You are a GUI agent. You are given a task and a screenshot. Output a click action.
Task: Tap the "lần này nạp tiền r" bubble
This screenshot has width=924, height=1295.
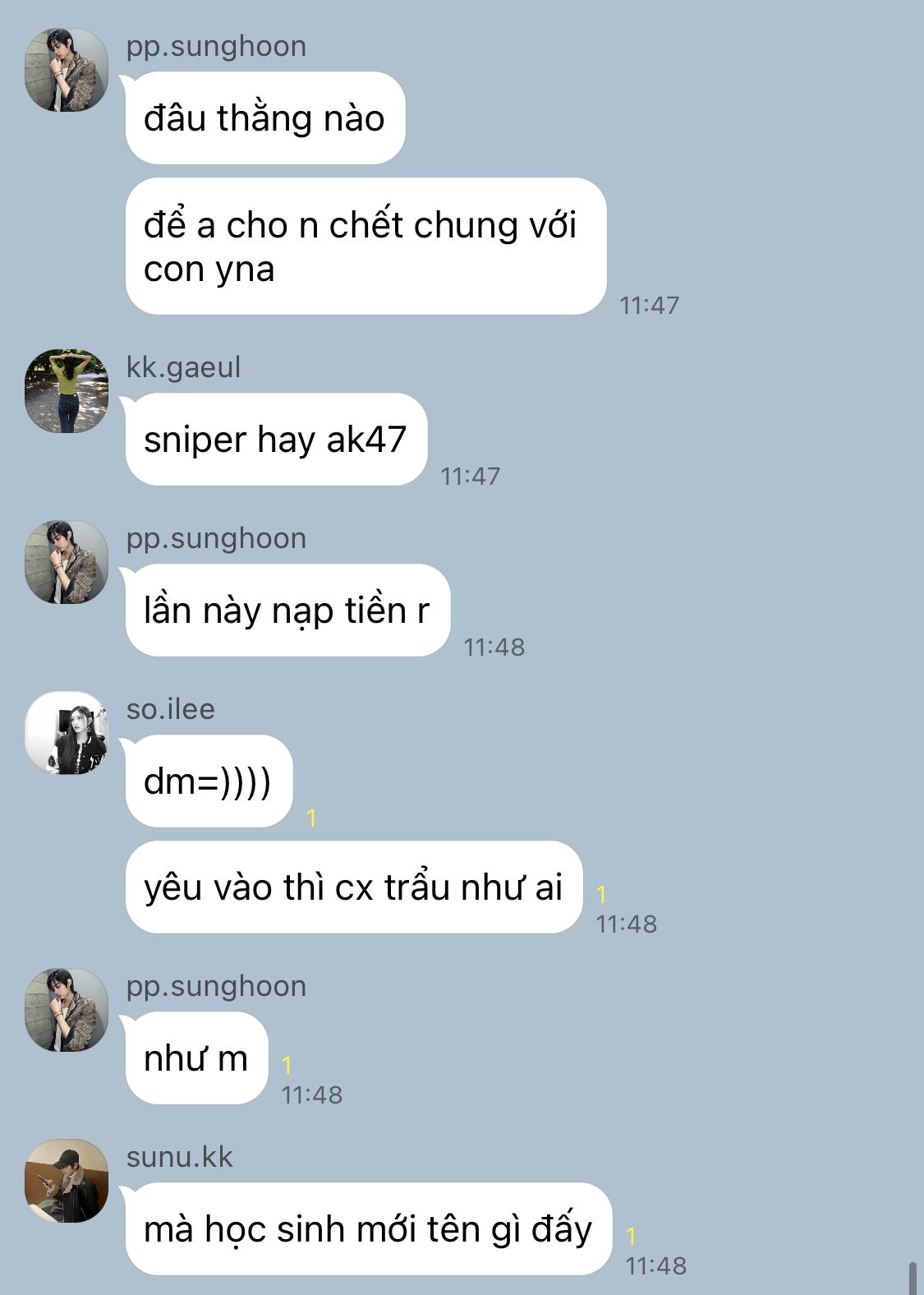point(287,611)
